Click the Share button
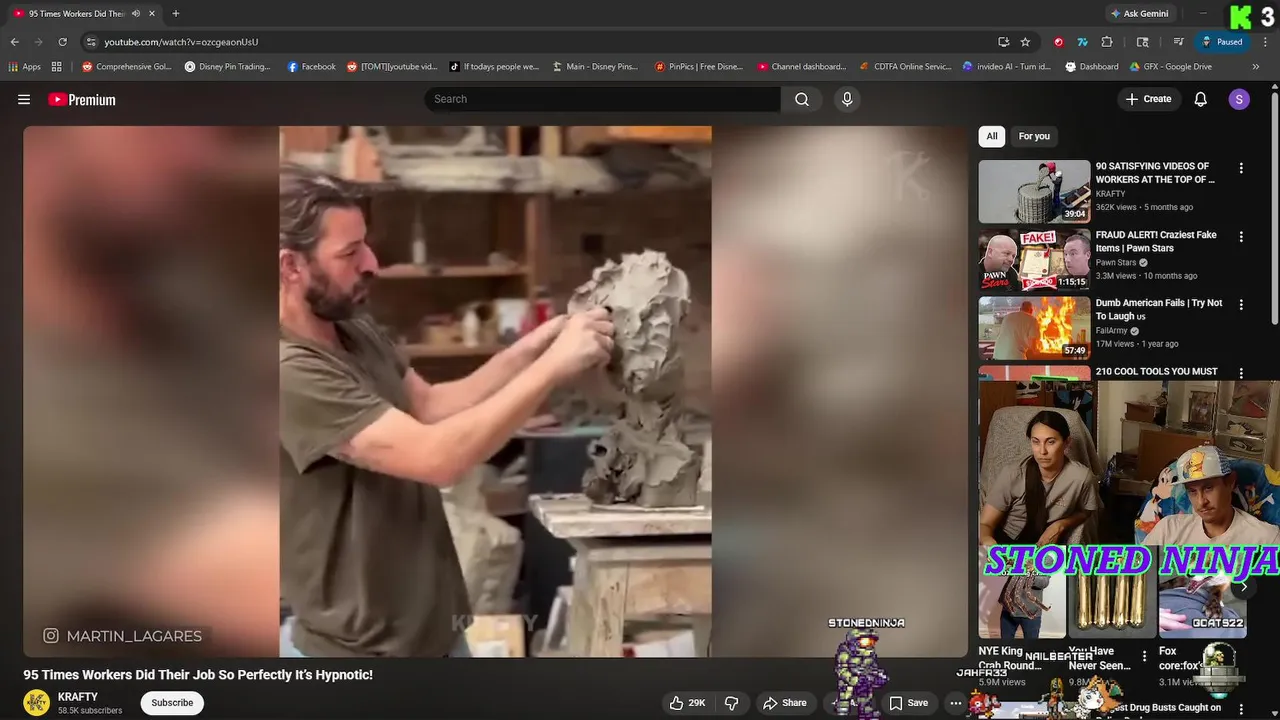1280x720 pixels. point(785,703)
